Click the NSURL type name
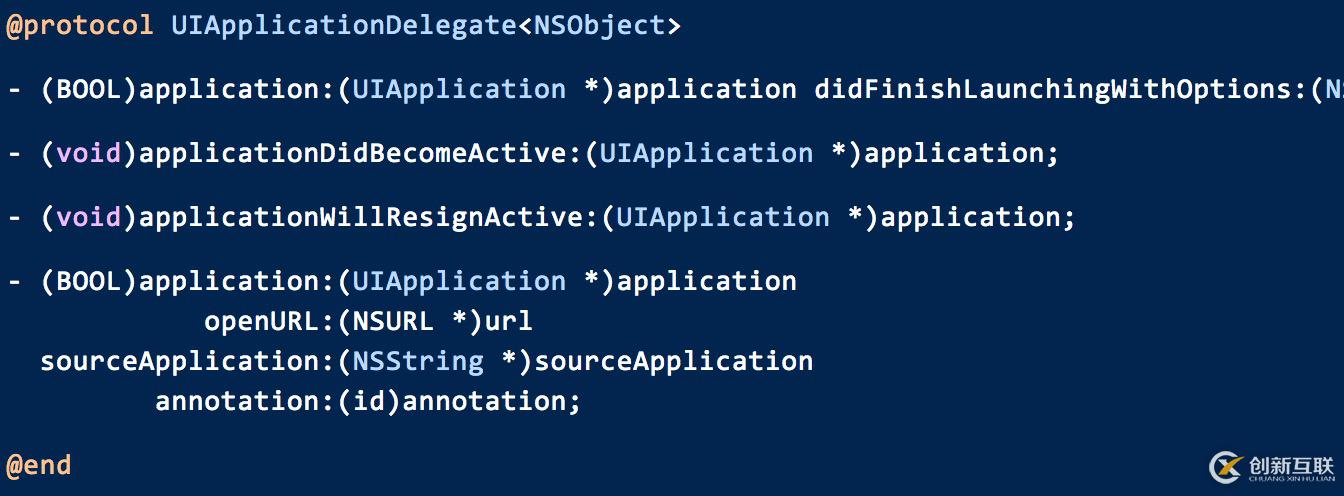1344x496 pixels. 393,321
